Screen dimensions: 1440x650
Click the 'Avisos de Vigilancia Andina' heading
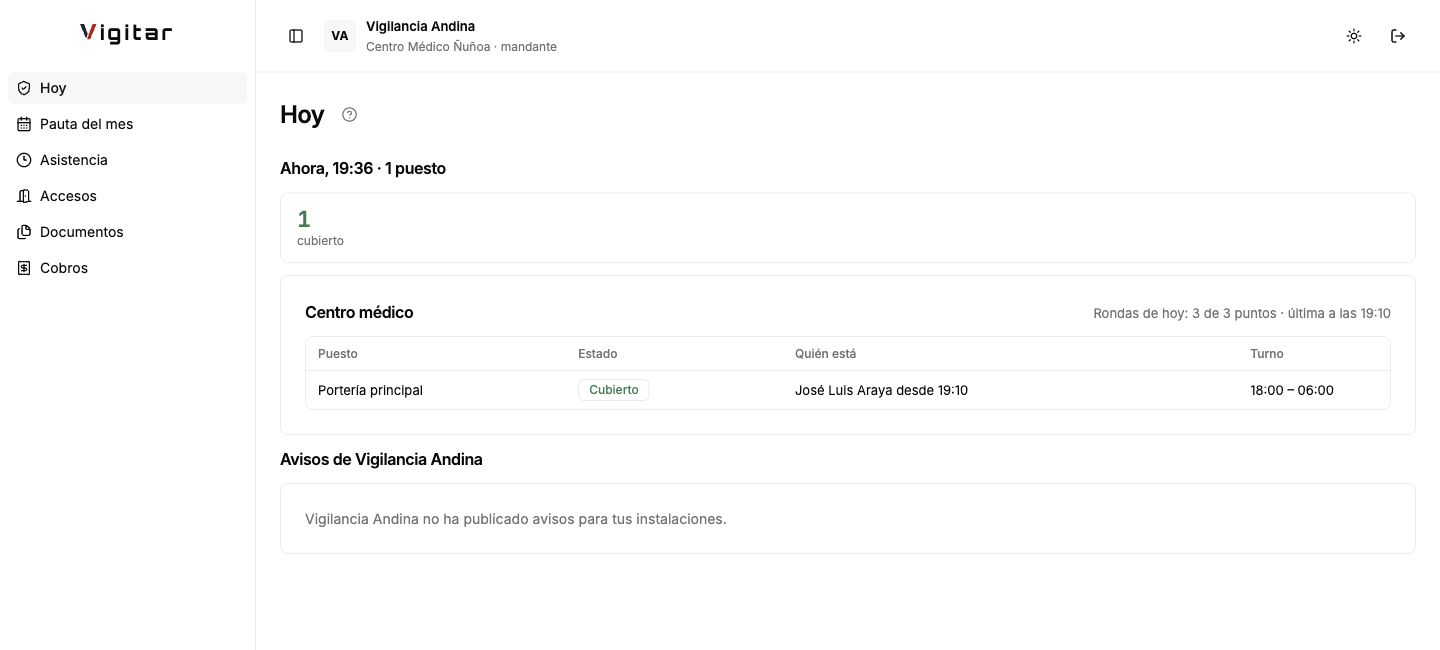coord(381,460)
